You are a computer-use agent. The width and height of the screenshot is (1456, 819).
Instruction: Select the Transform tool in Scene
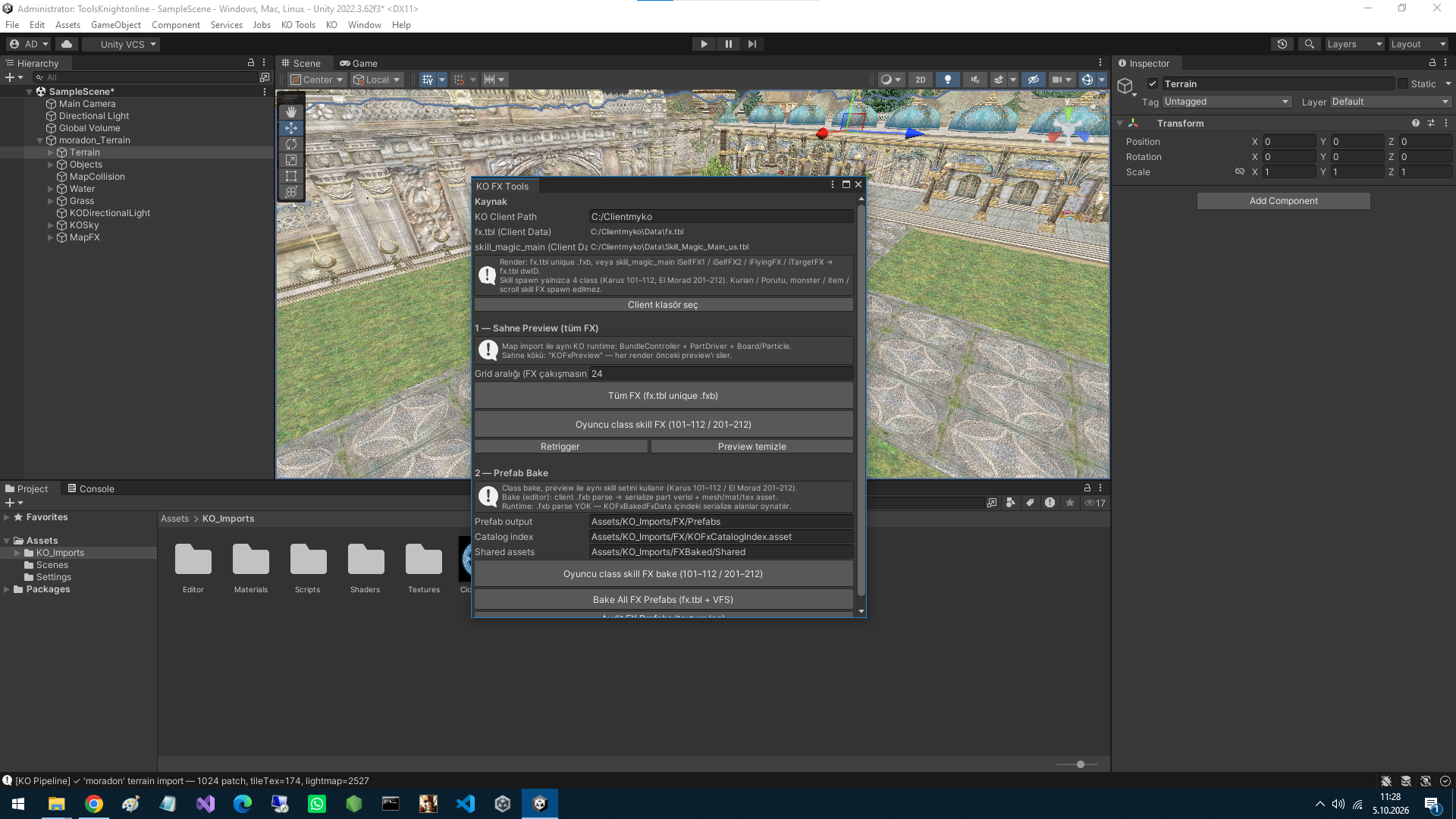291,192
